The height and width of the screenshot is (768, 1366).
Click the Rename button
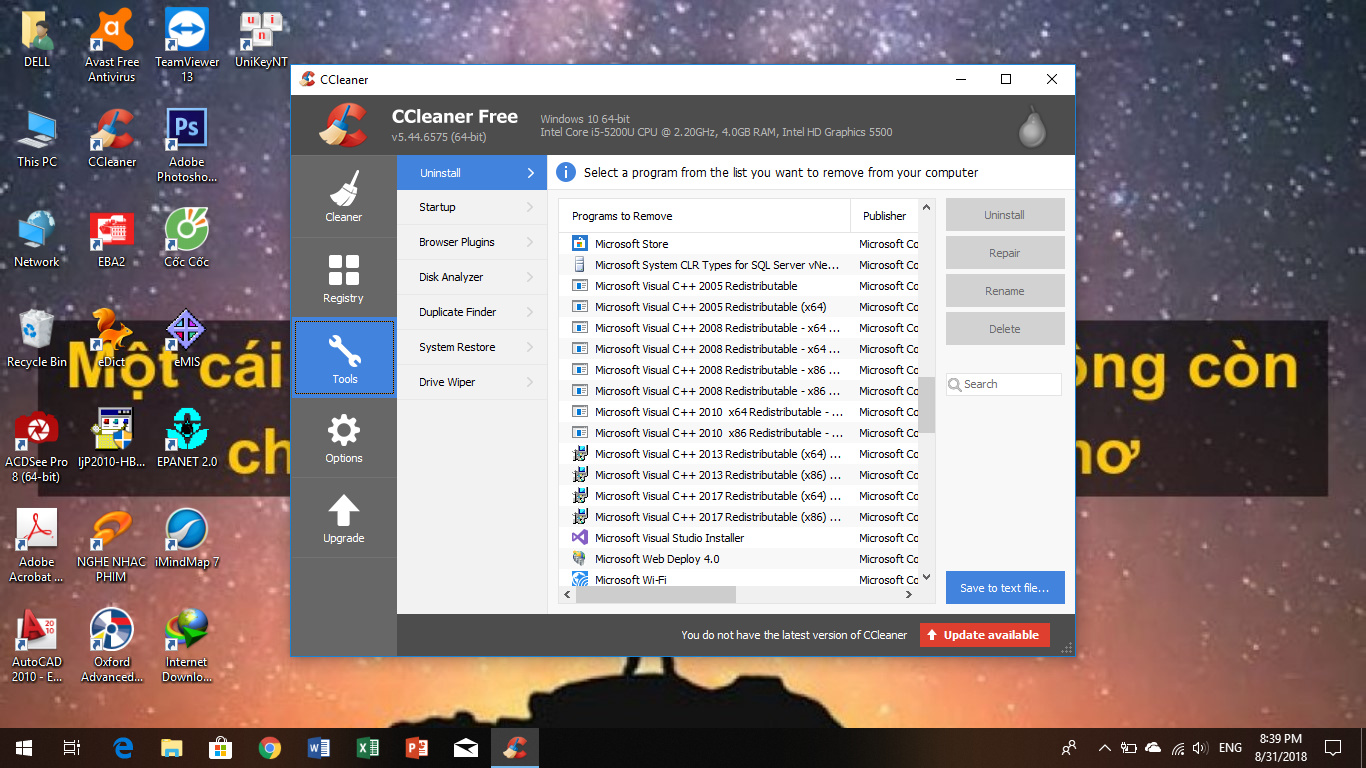pos(1005,291)
